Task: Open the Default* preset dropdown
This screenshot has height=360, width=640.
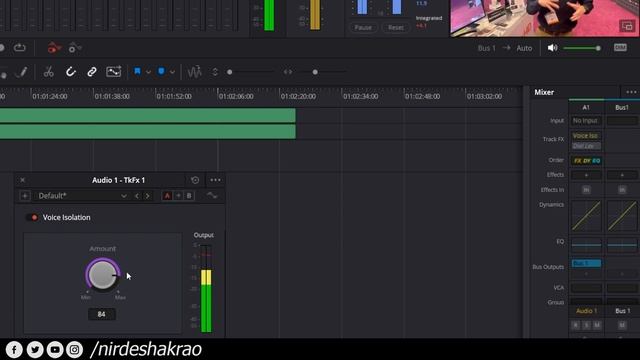Action: tap(82, 196)
